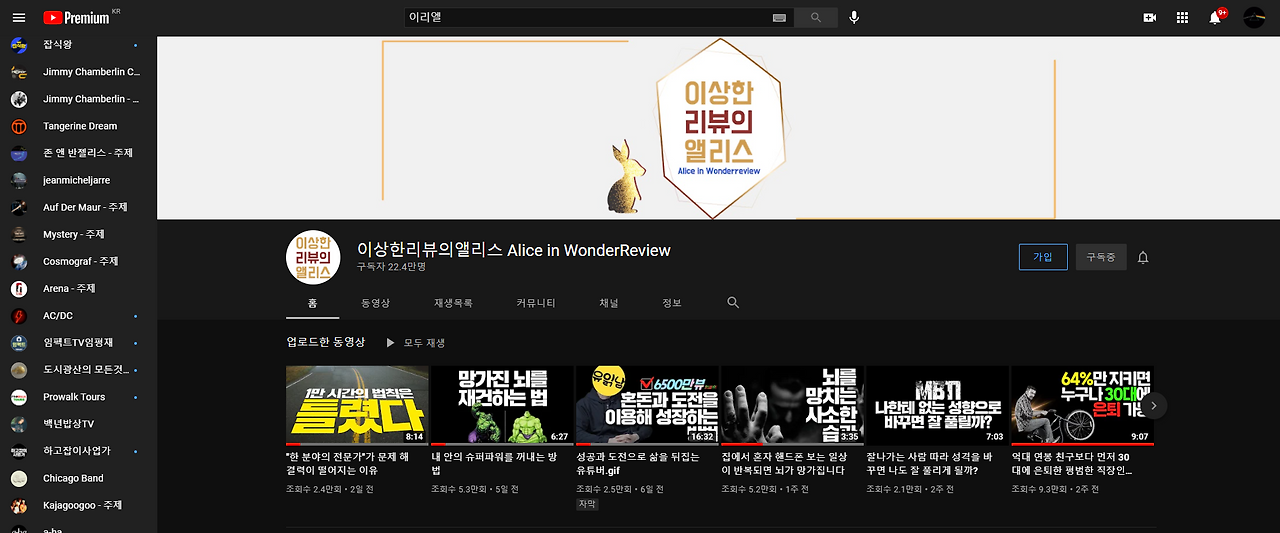Open the account avatar menu

point(1254,18)
